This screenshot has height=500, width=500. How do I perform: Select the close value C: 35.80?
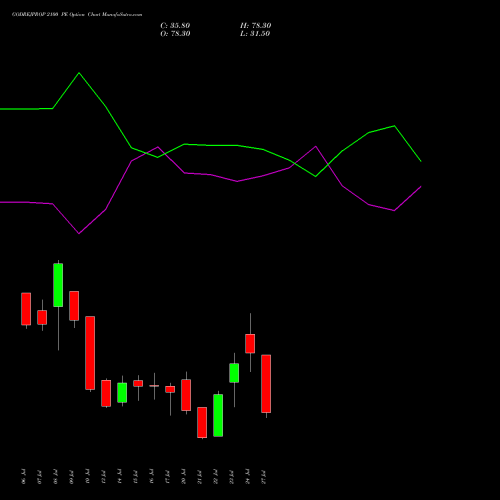[x=175, y=26]
